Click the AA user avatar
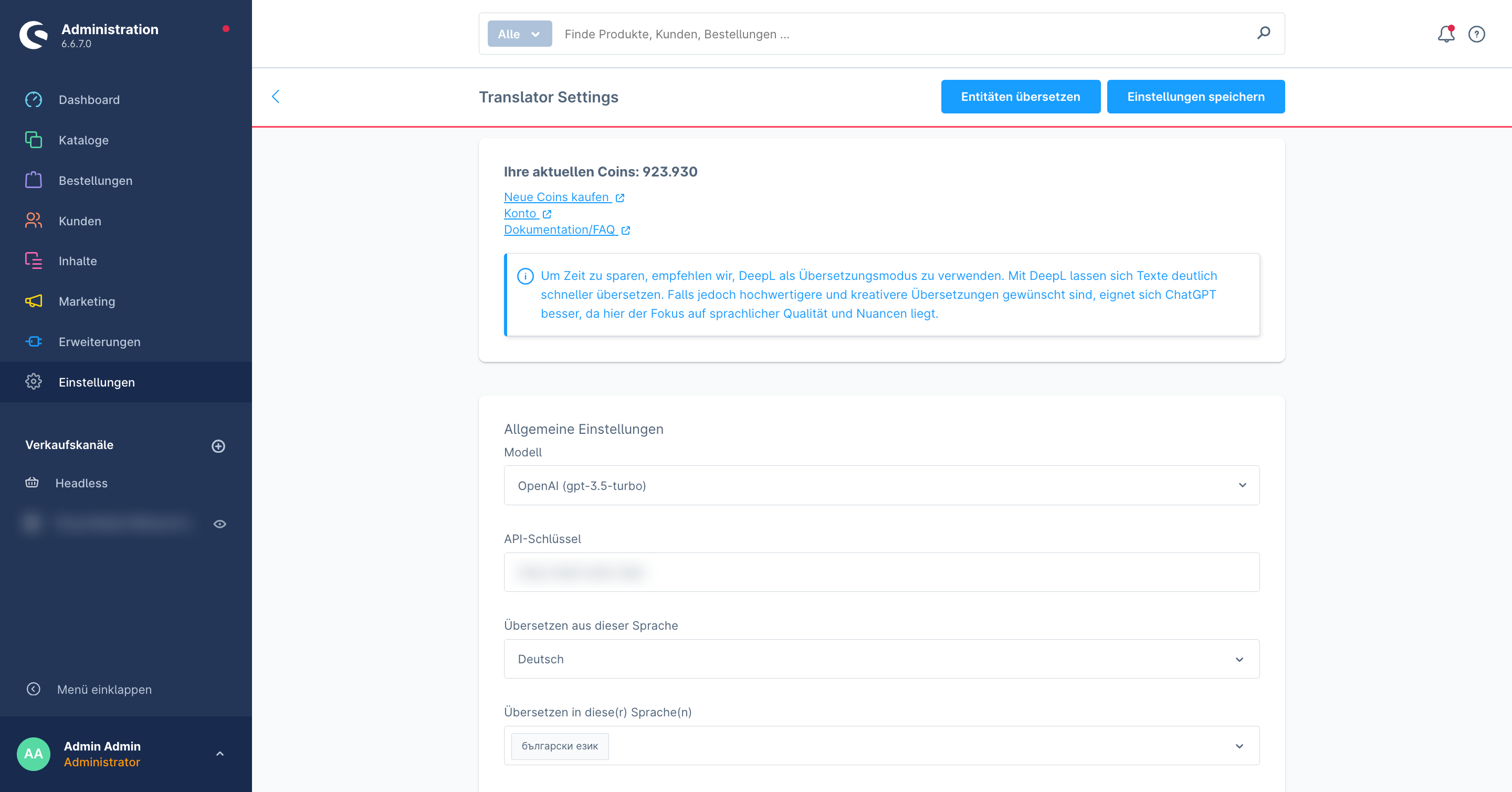Image resolution: width=1512 pixels, height=792 pixels. (34, 754)
